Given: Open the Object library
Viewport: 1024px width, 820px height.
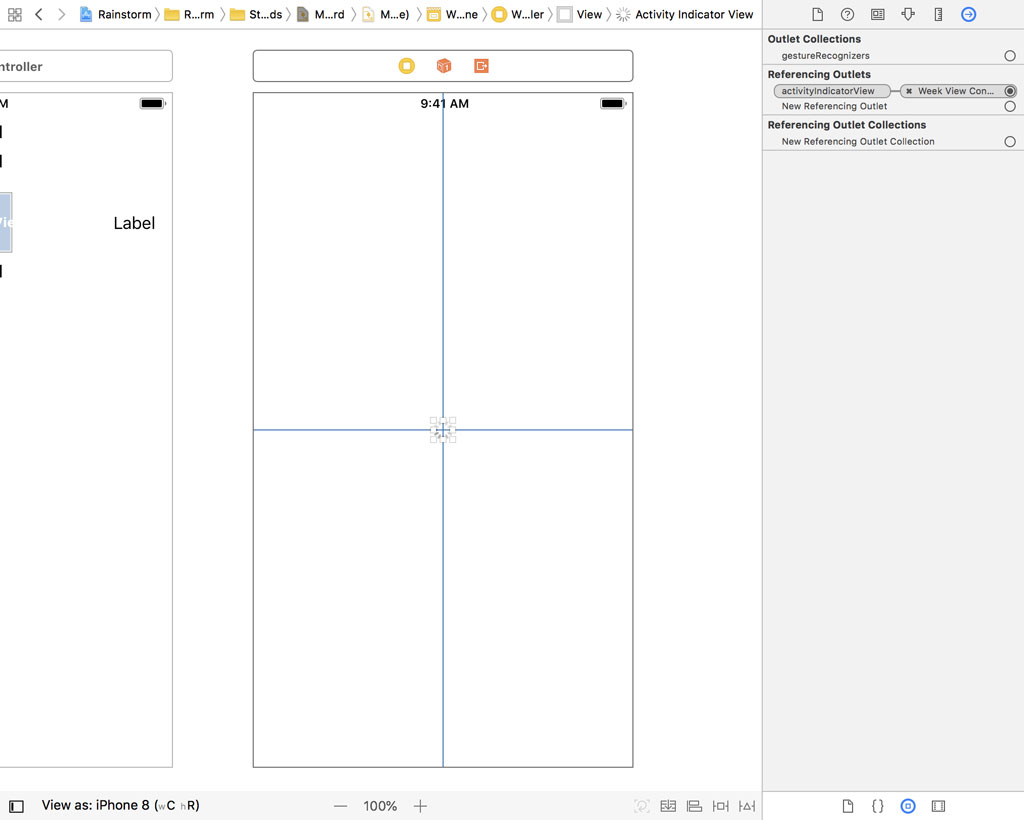Looking at the screenshot, I should 907,806.
